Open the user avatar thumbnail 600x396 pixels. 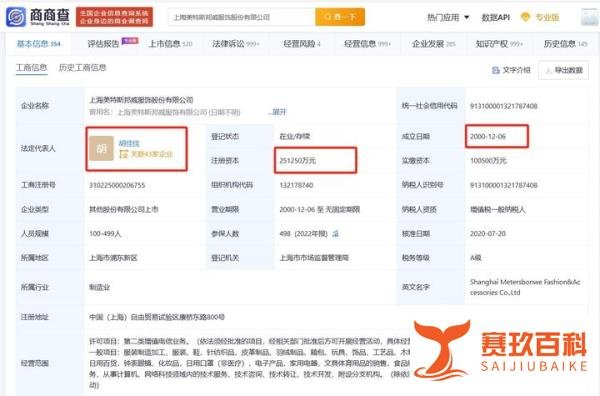click(590, 17)
